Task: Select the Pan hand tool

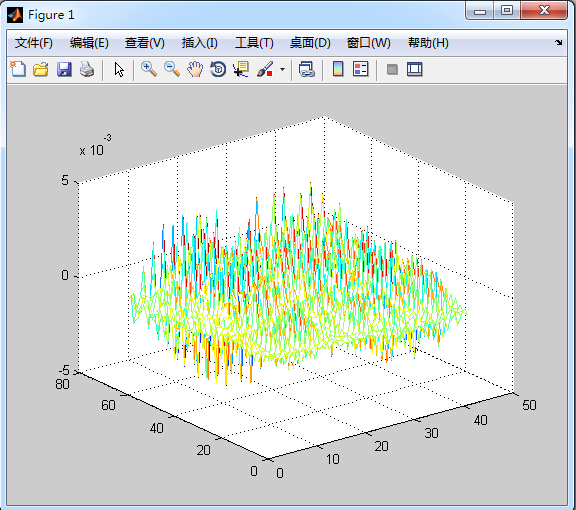Action: pyautogui.click(x=195, y=69)
